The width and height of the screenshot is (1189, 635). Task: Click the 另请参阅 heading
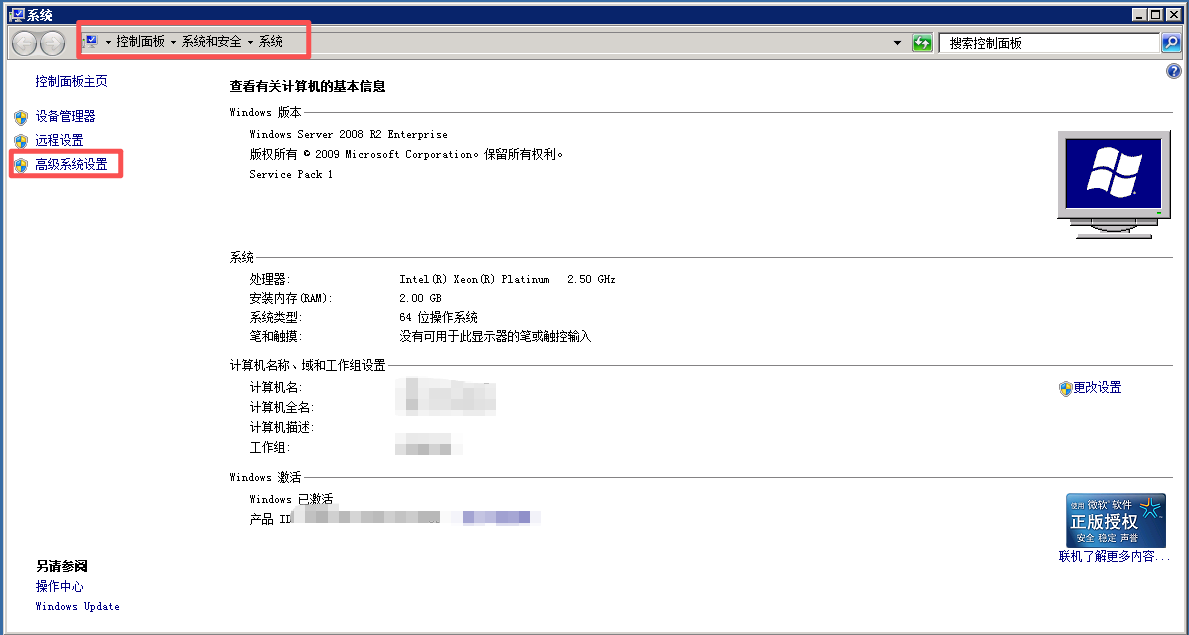click(61, 566)
